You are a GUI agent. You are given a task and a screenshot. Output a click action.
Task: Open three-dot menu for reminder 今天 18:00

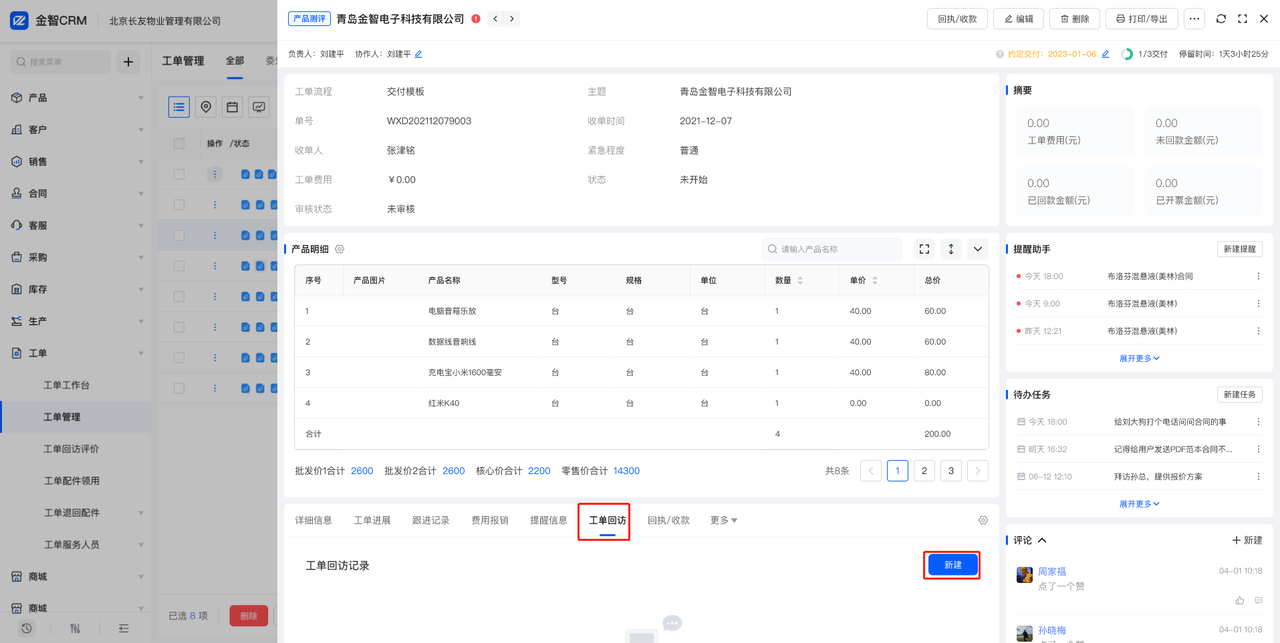tap(1258, 276)
